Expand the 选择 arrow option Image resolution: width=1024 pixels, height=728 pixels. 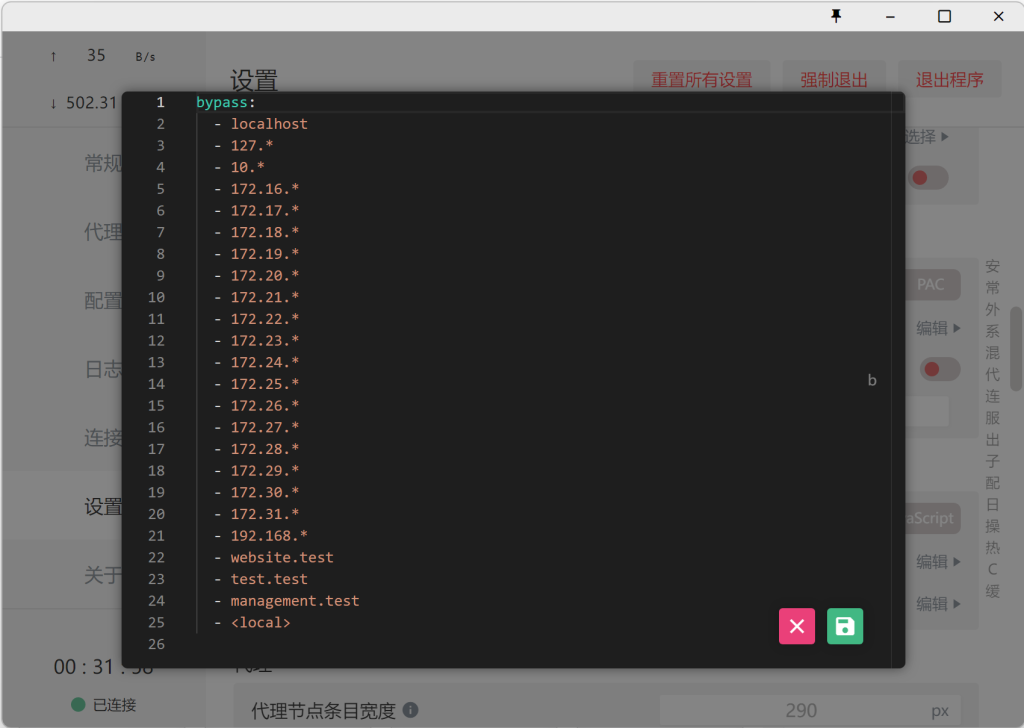[x=927, y=136]
